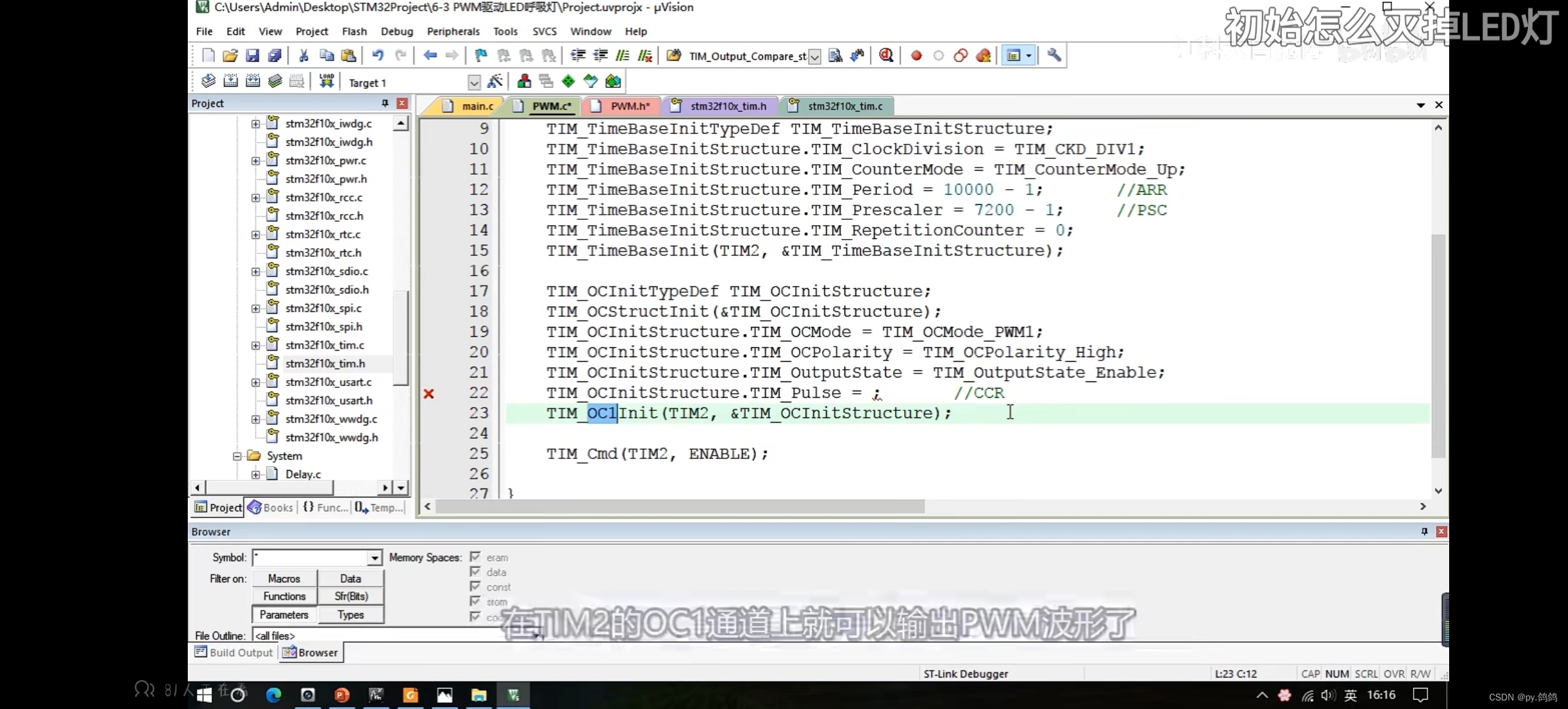1568x709 pixels.
Task: Start the debug session with the magnifier-d icon
Action: 886,56
